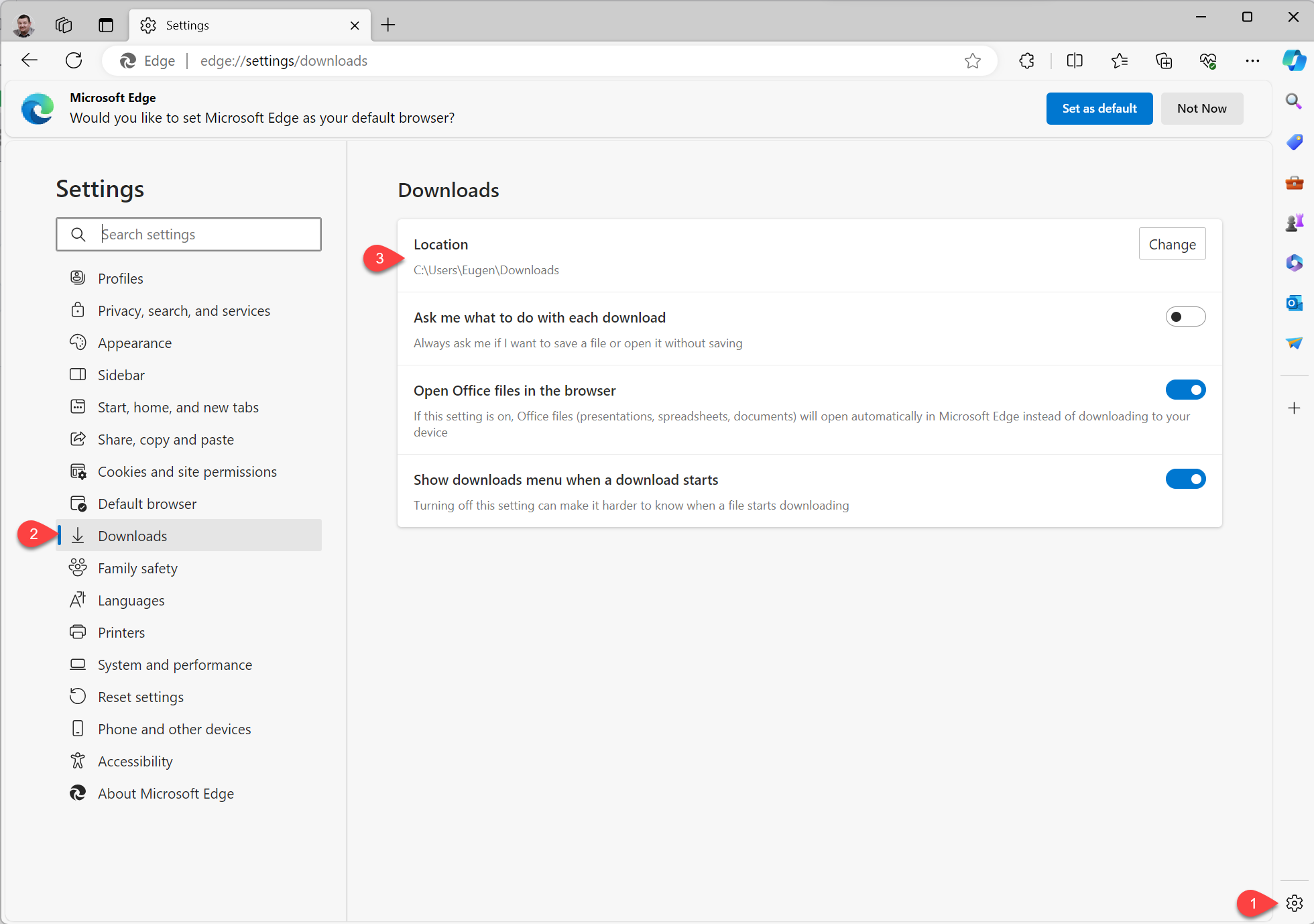Open the profile avatar menu
The width and height of the screenshot is (1314, 924).
pos(24,25)
